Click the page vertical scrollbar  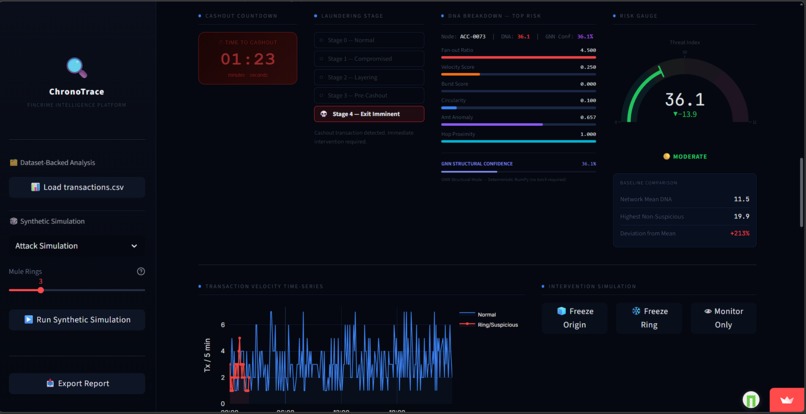[x=801, y=192]
